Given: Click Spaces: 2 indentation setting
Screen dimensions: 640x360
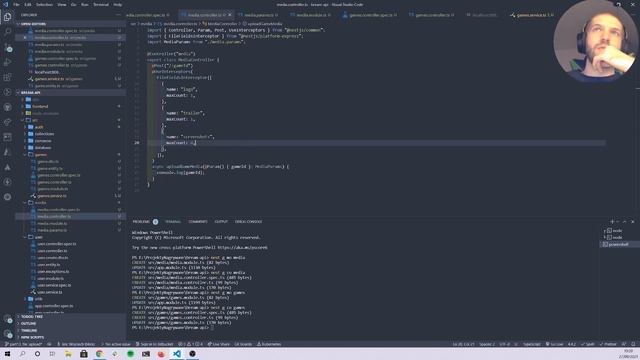Looking at the screenshot, I should point(487,344).
